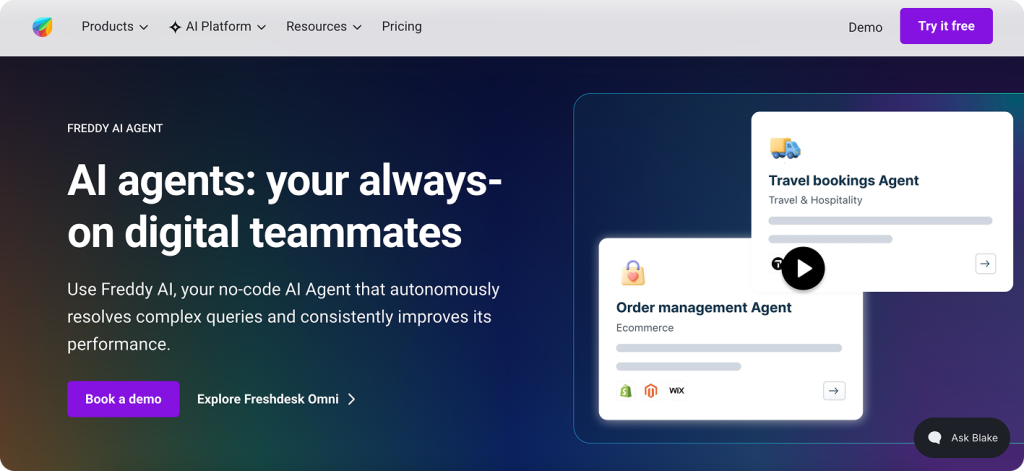Screen dimensions: 1024x471
Task: Open the Products menu
Action: [115, 27]
